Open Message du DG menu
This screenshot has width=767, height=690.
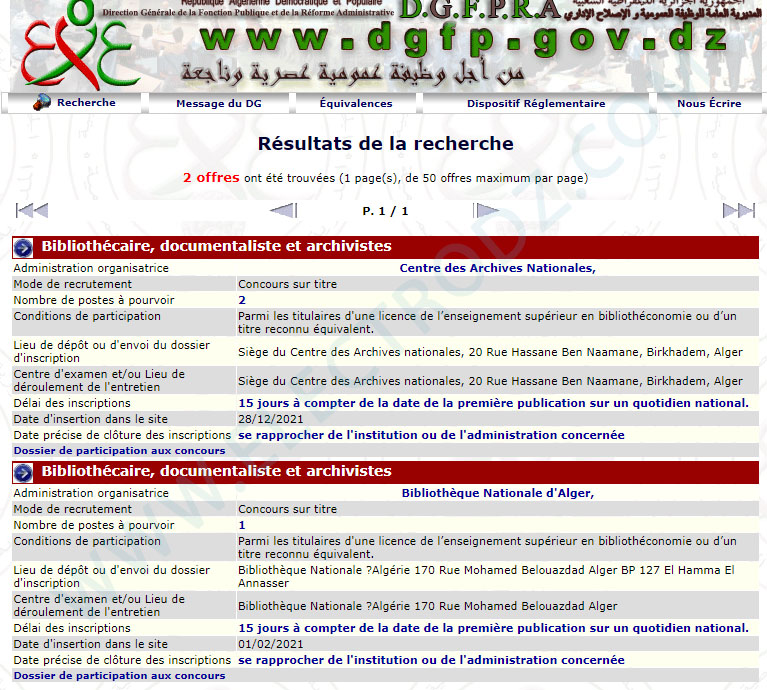click(x=219, y=104)
